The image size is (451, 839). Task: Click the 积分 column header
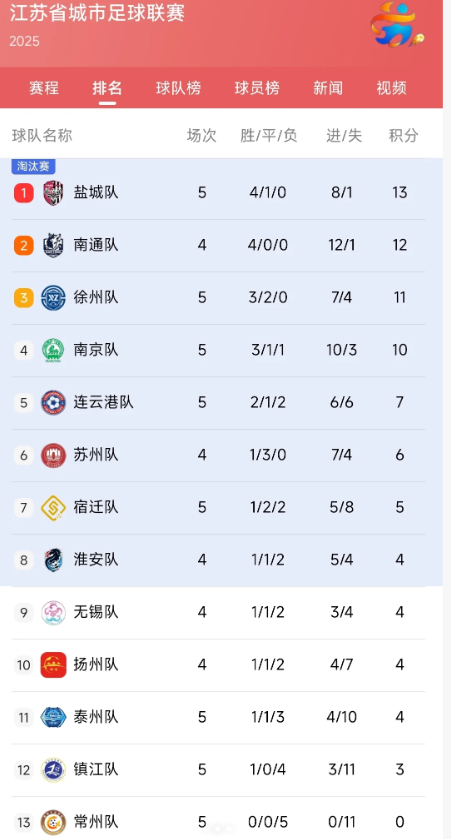pyautogui.click(x=403, y=135)
